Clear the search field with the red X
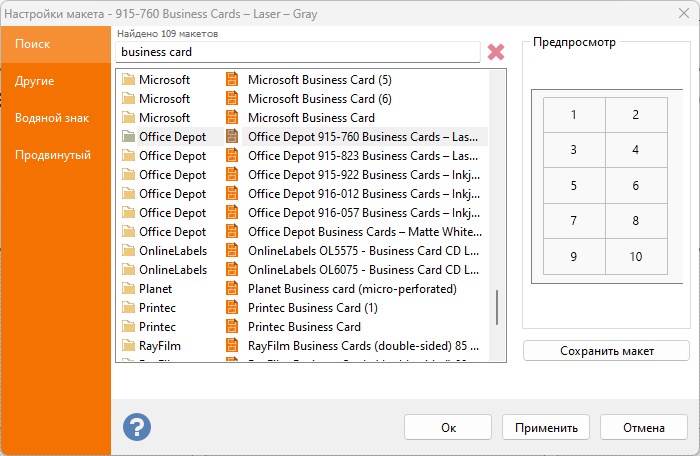This screenshot has width=700, height=456. coord(496,52)
